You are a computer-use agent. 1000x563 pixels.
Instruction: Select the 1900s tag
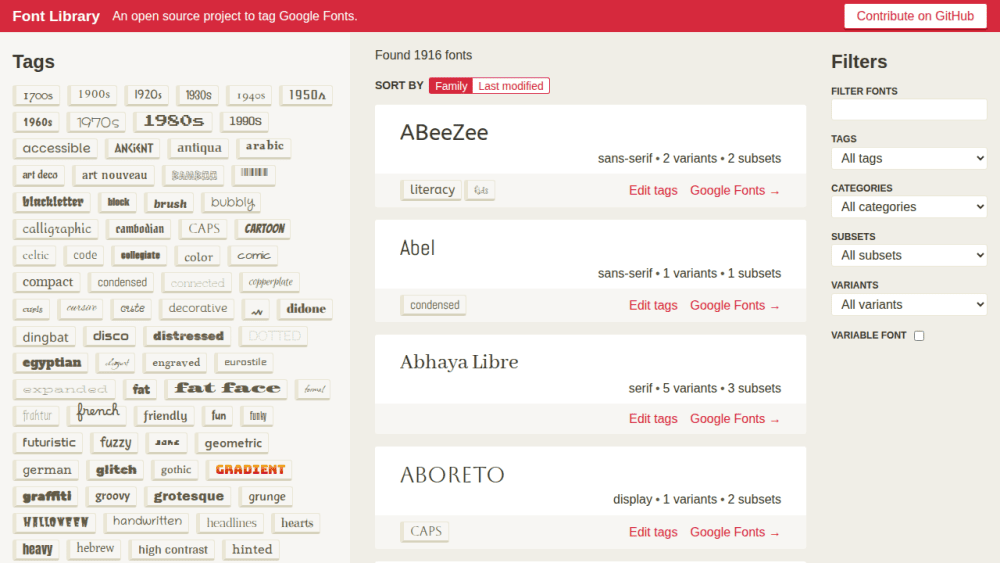(x=94, y=95)
